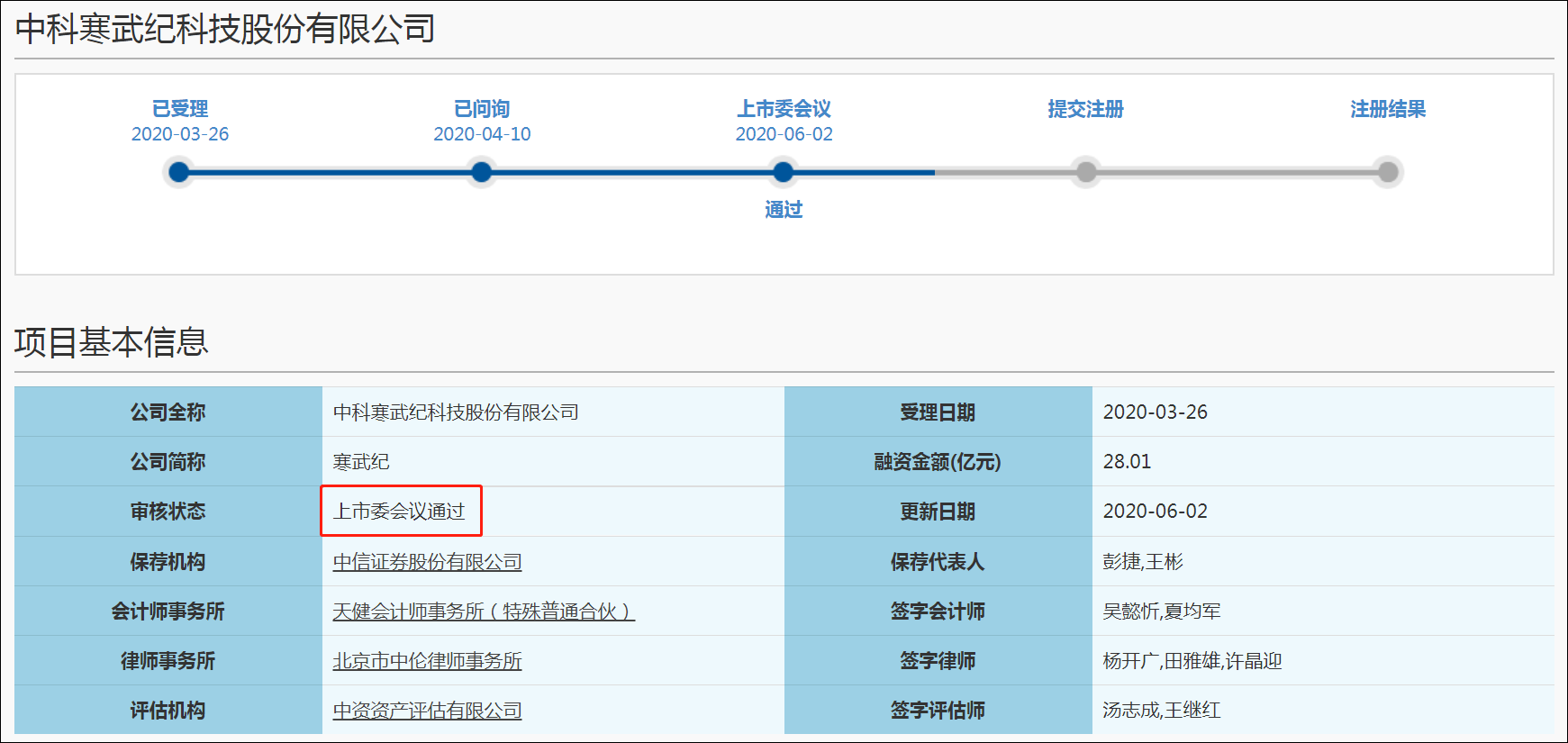Open the 提交注册 stage label
Viewport: 1568px width, 743px height.
(1086, 109)
